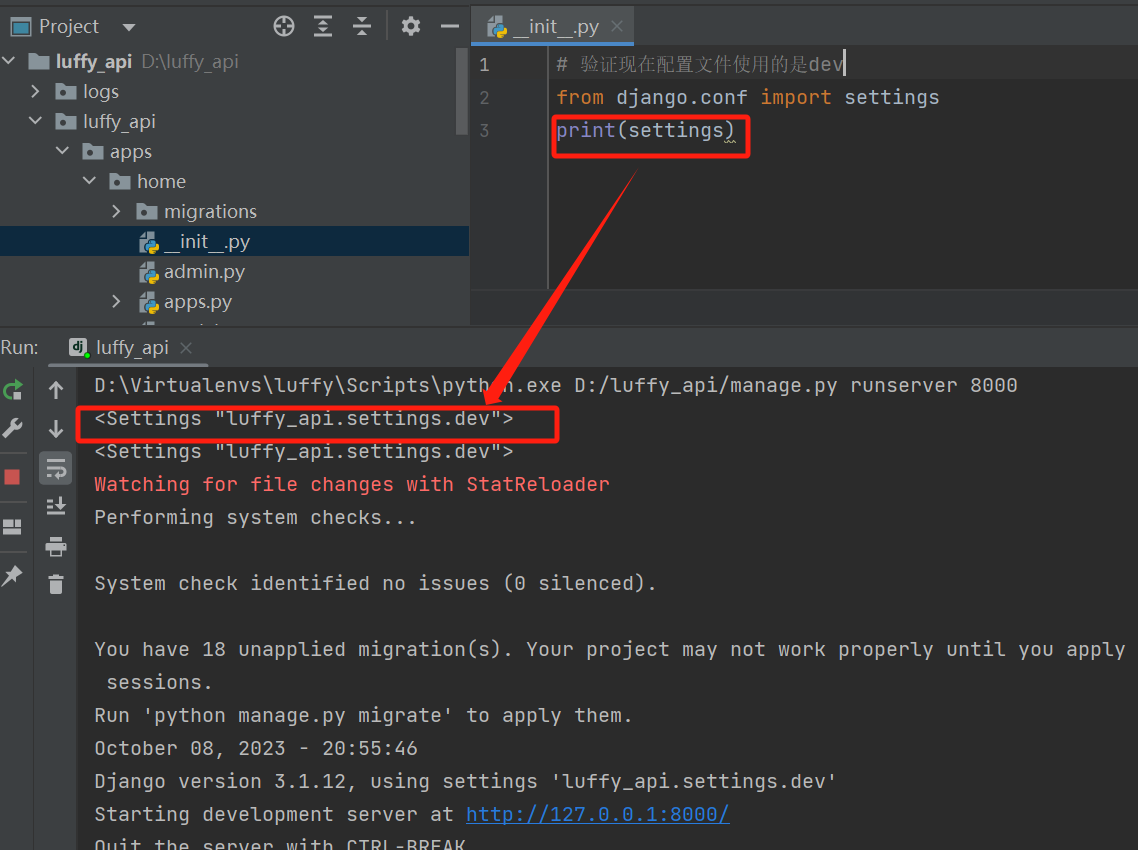This screenshot has height=850, width=1138.
Task: Click the Restore Layout icon in Run panel
Action: pos(12,526)
